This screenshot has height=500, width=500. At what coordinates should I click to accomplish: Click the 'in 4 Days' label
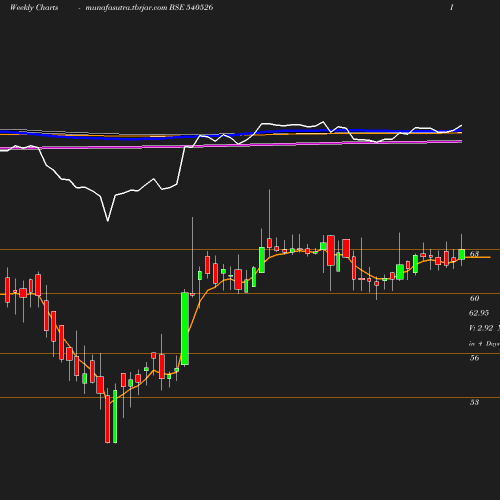(x=484, y=343)
